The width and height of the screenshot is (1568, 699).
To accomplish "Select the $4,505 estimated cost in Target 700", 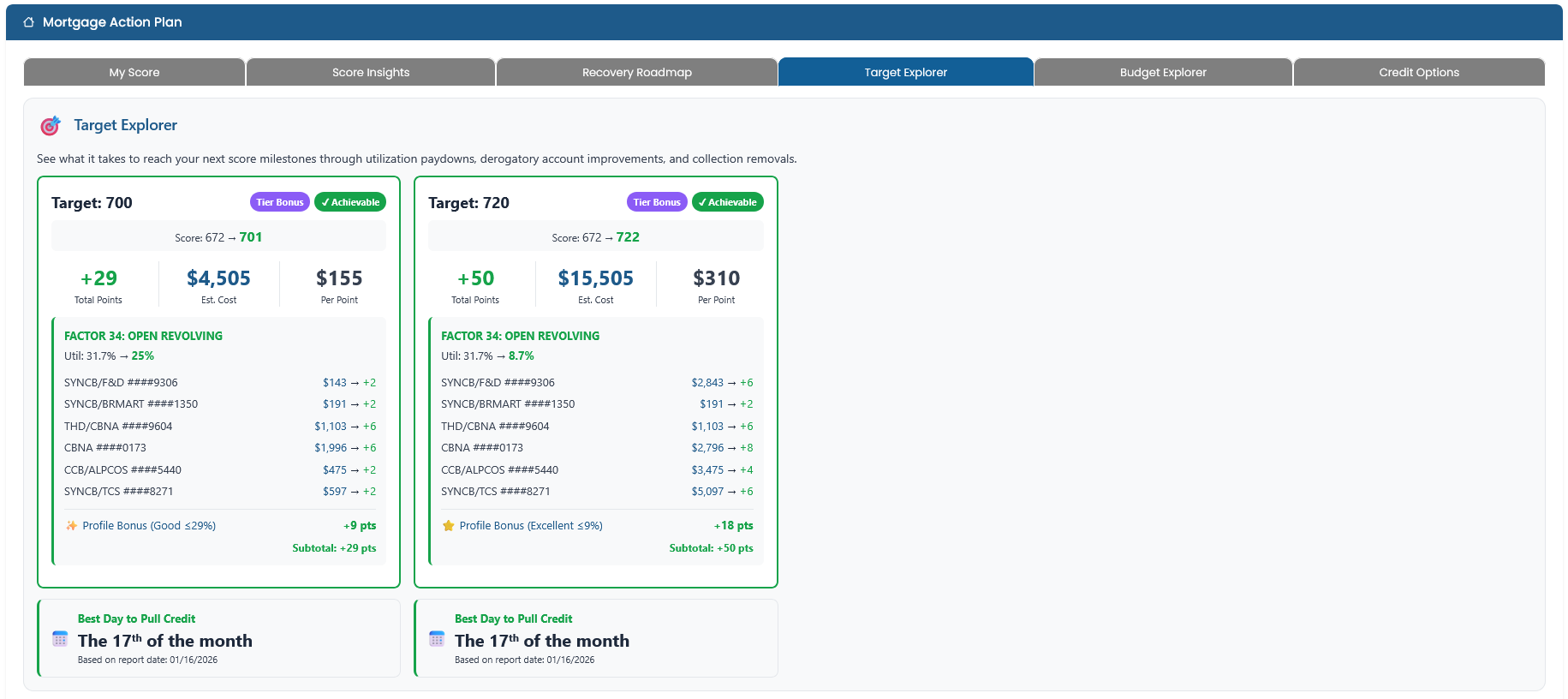I will coord(218,278).
